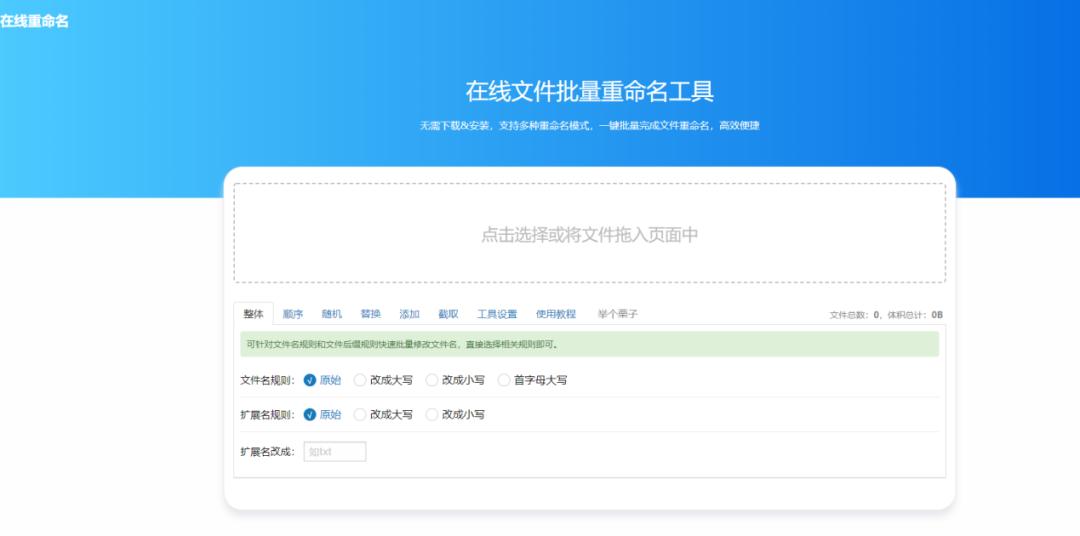Open the 举个栗子 tab
1080x536 pixels.
(618, 314)
